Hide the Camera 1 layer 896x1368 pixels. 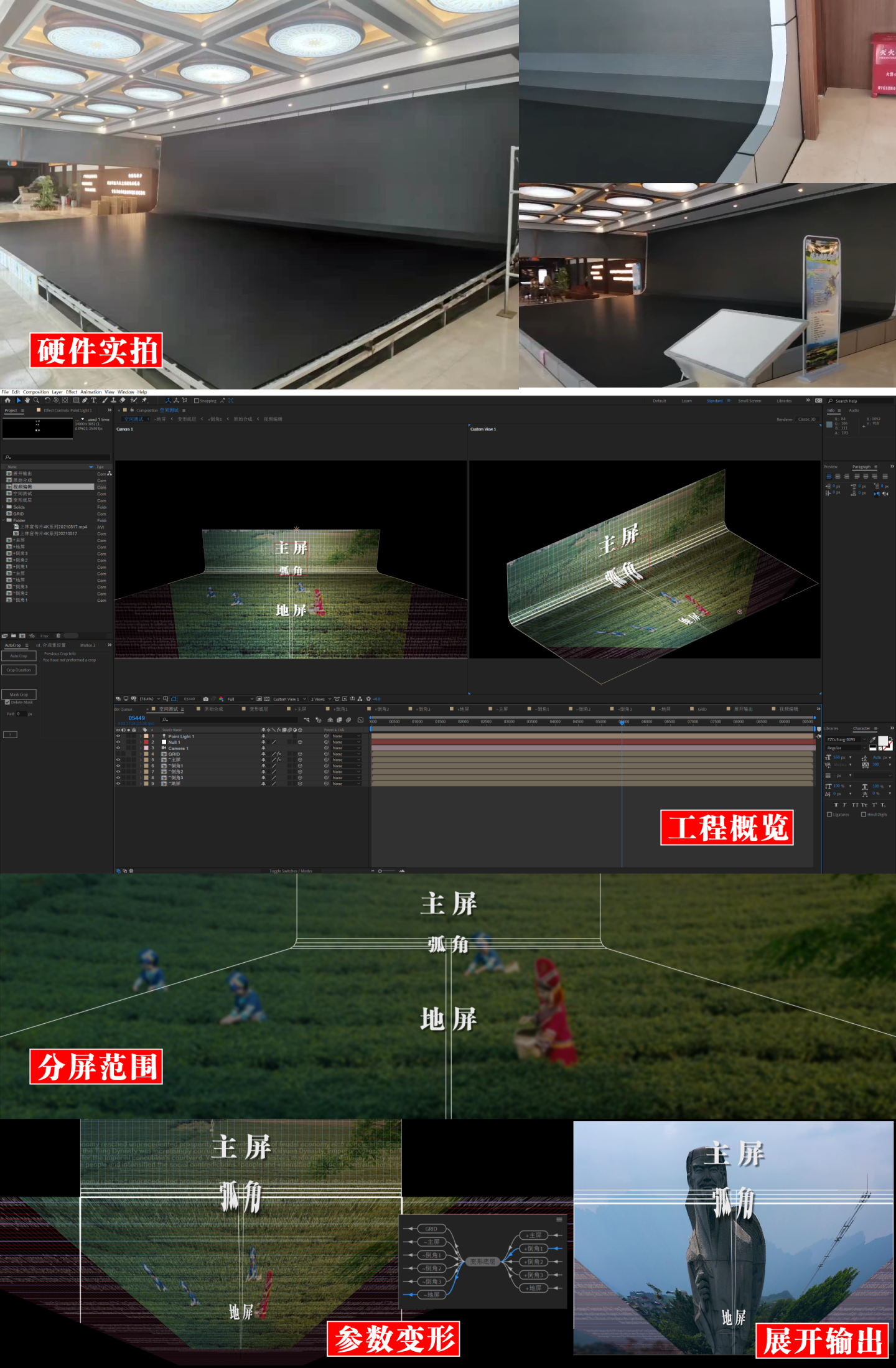[118, 748]
